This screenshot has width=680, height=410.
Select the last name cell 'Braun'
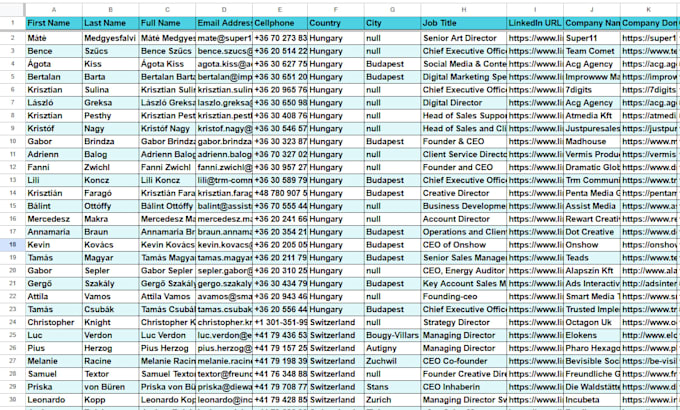[111, 232]
